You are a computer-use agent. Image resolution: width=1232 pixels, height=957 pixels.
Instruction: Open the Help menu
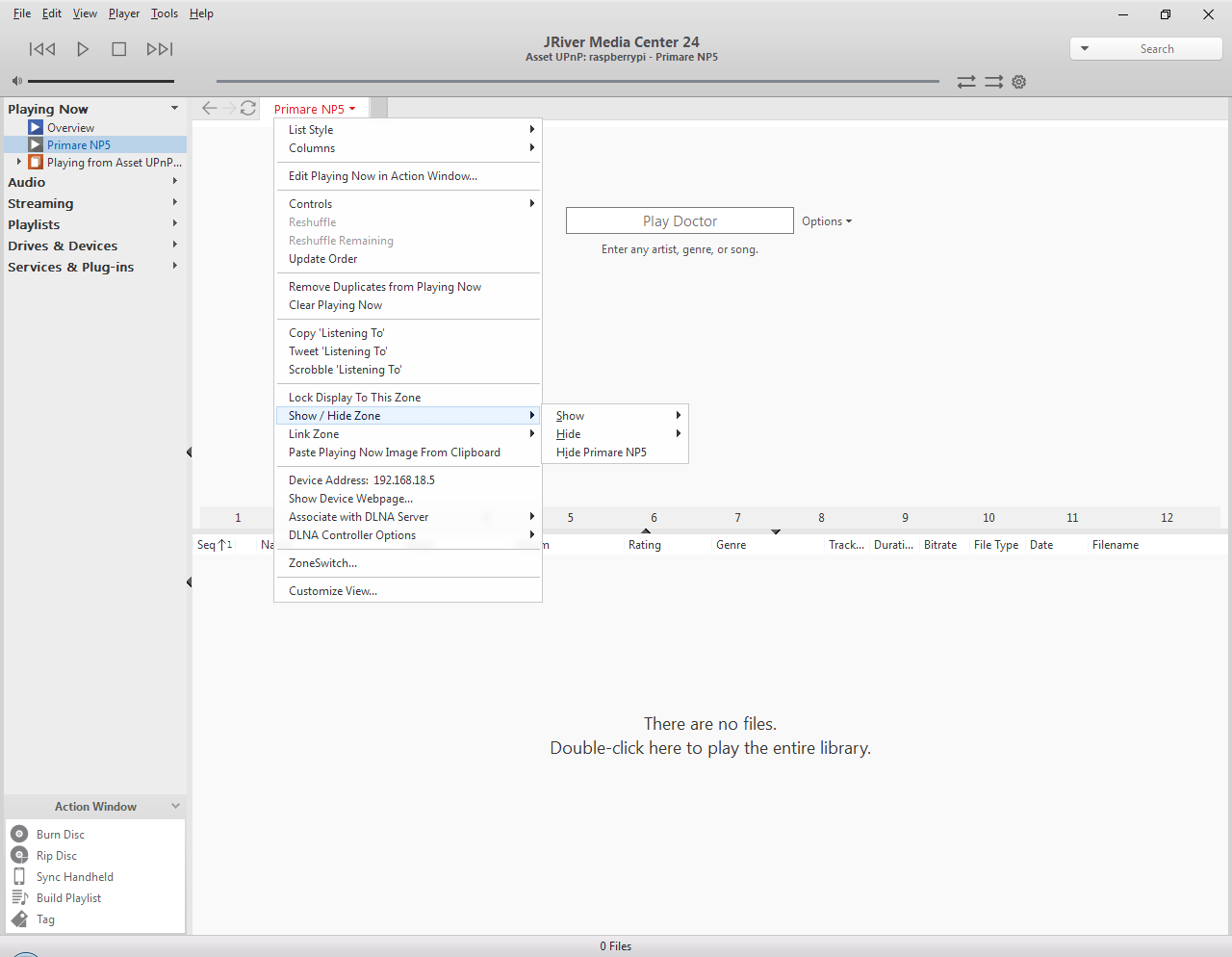pos(201,13)
